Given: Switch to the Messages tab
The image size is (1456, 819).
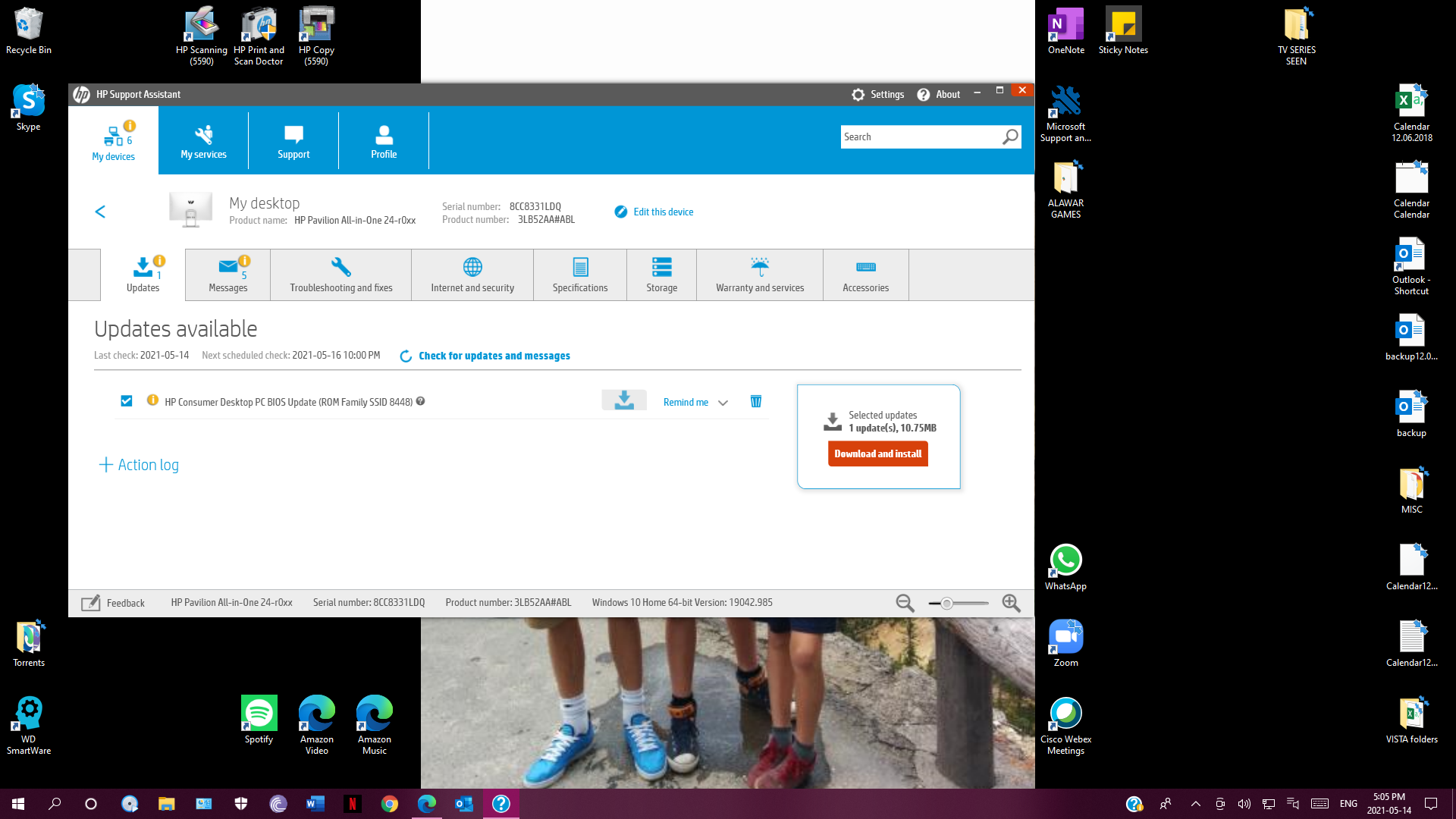Looking at the screenshot, I should (227, 275).
